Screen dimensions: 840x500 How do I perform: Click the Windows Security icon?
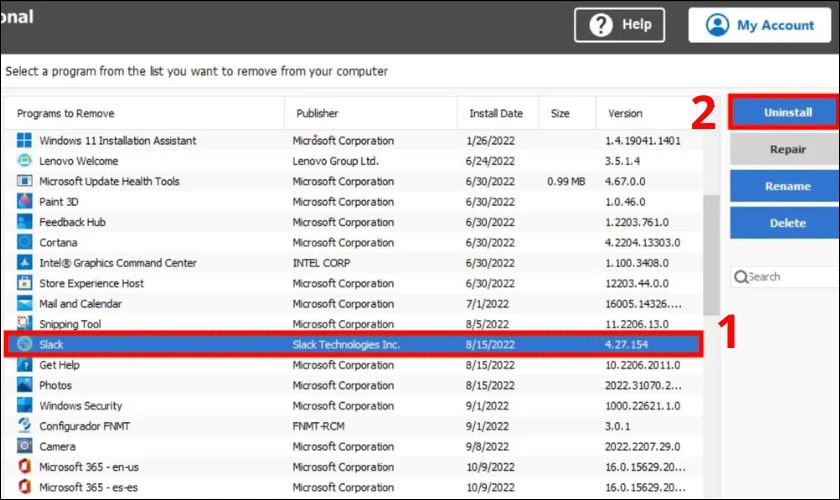point(24,406)
